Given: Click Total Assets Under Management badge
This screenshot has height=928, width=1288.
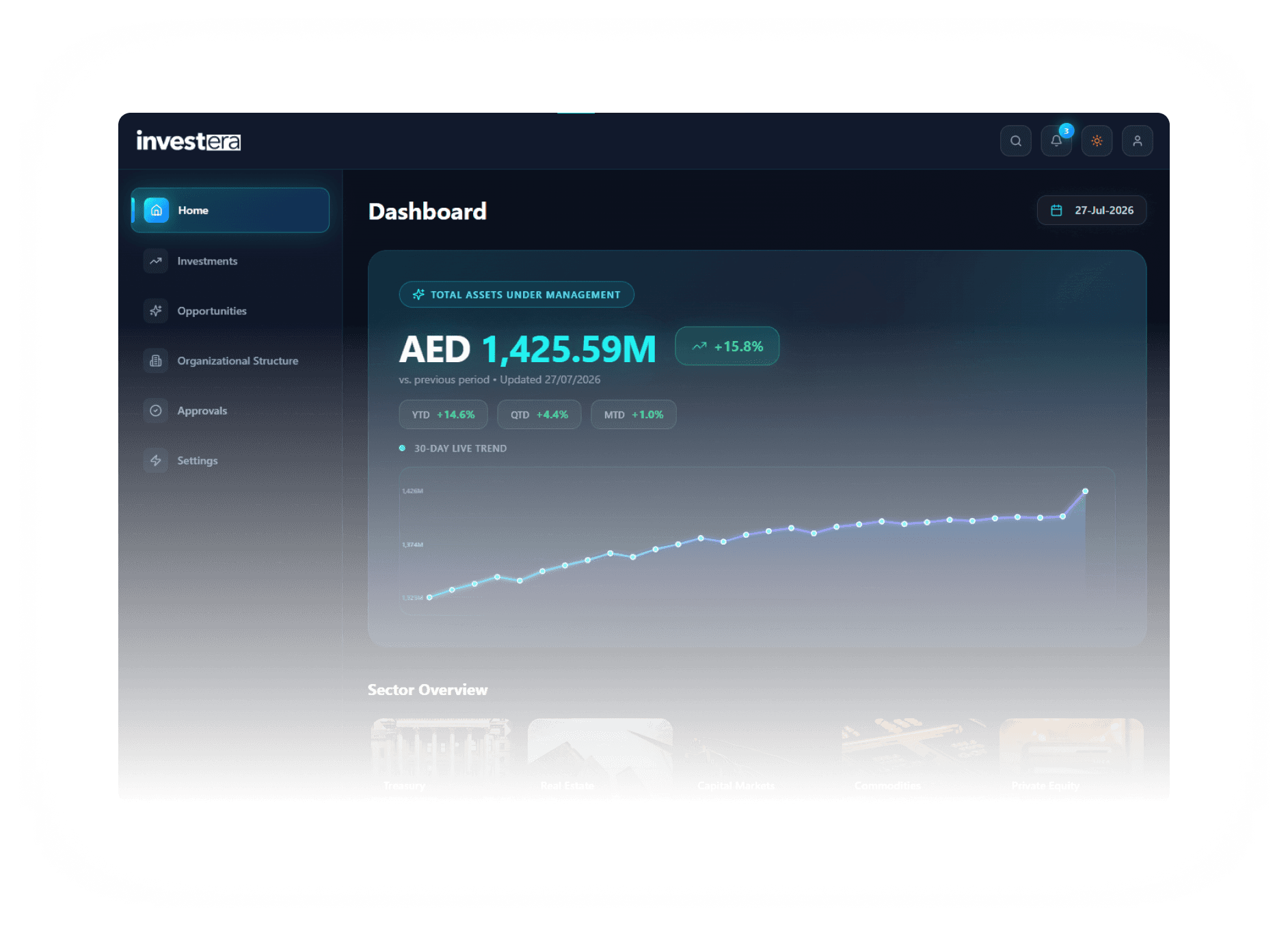Looking at the screenshot, I should coord(516,295).
